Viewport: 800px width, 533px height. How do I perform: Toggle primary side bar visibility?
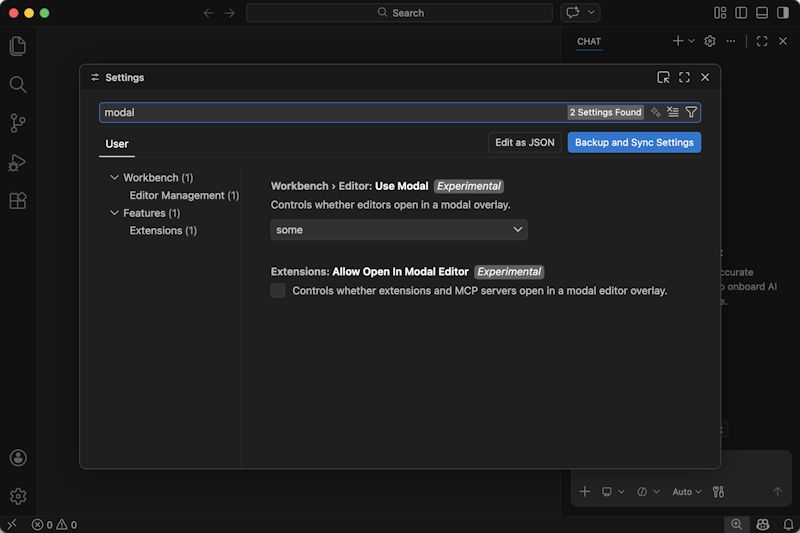coord(741,13)
